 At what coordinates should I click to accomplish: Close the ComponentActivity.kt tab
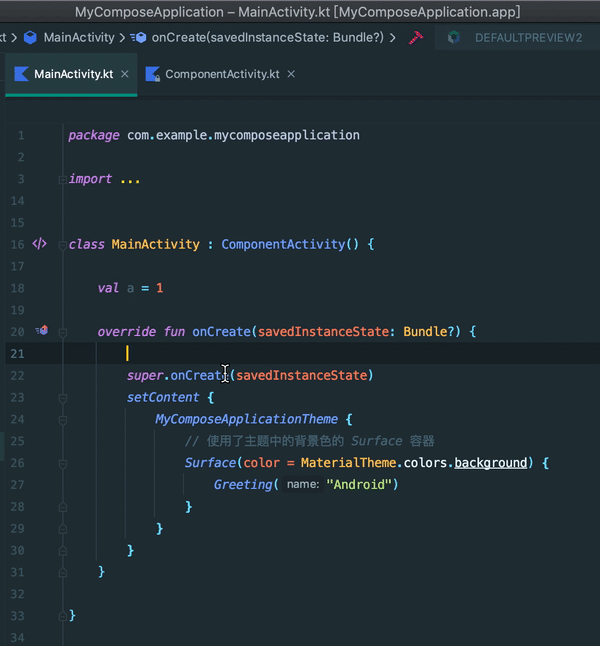(x=291, y=74)
